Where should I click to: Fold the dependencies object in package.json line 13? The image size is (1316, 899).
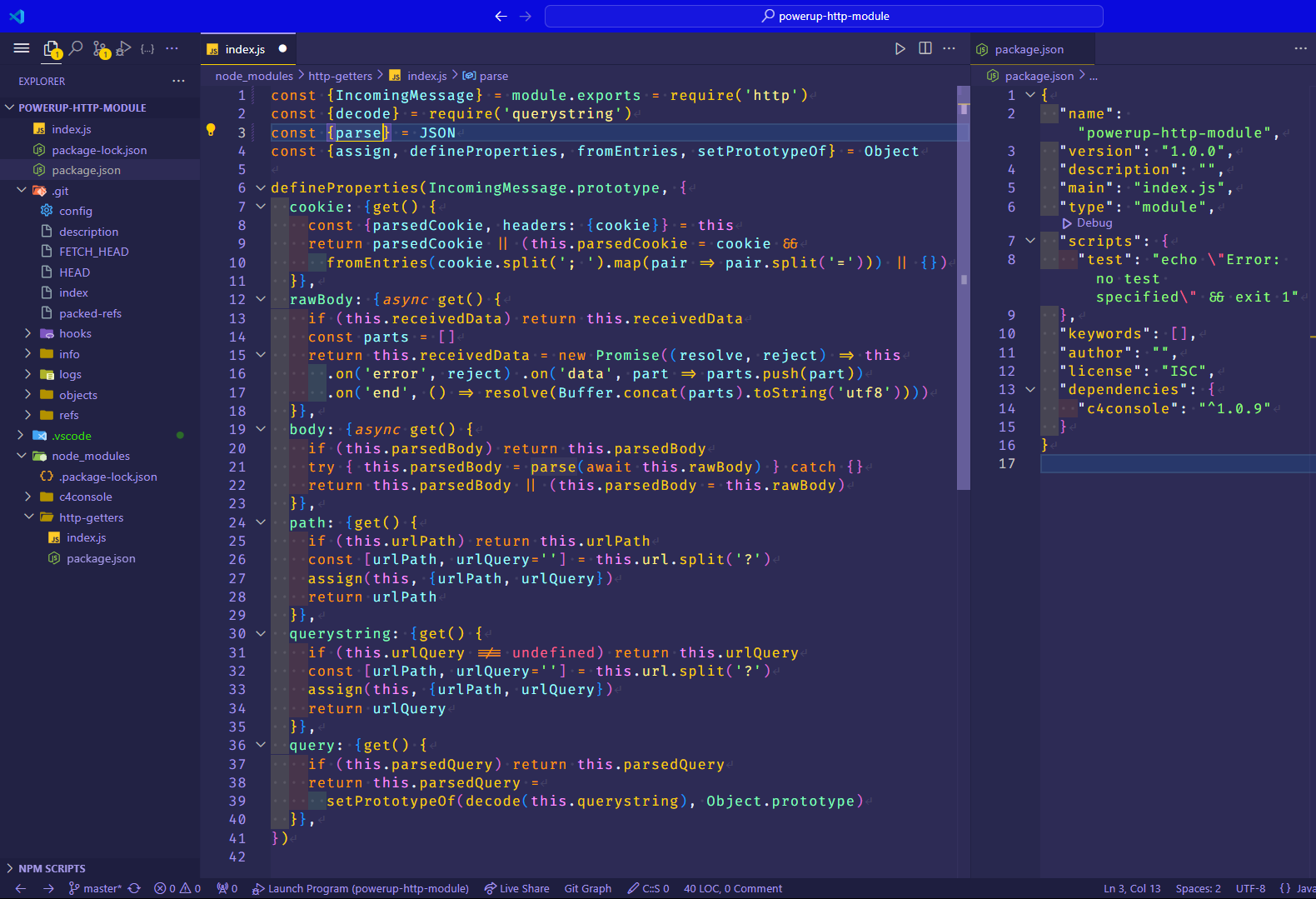[x=1030, y=389]
